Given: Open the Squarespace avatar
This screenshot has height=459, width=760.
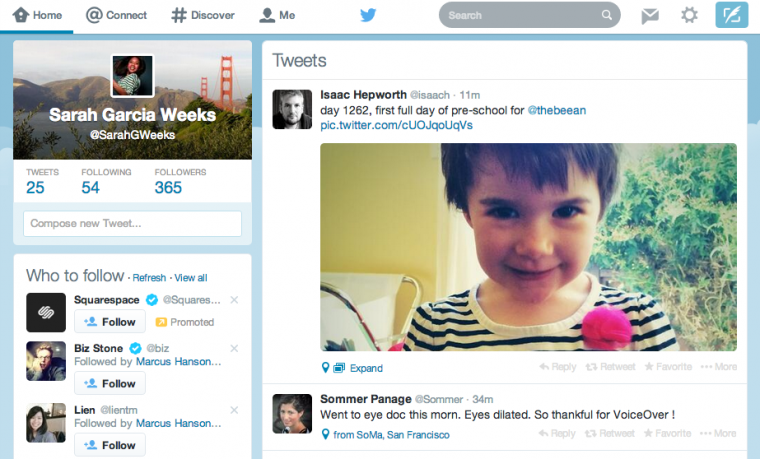Looking at the screenshot, I should [46, 313].
